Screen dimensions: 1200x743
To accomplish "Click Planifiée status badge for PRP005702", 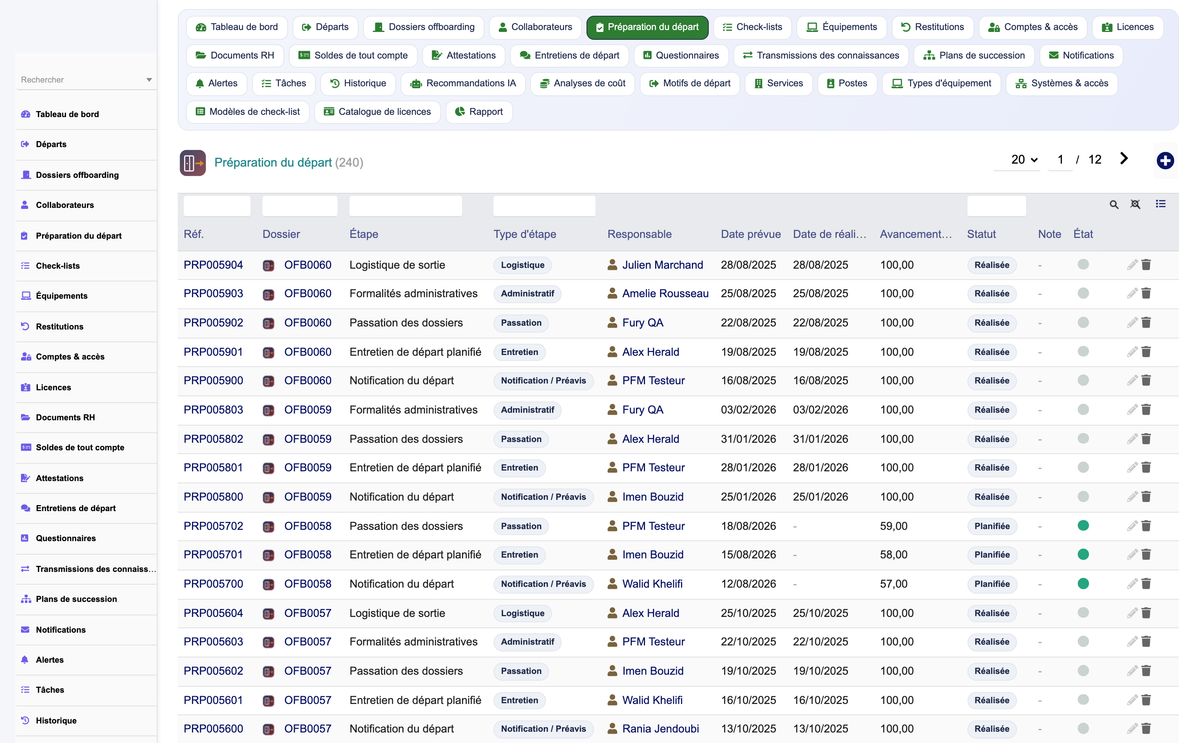I will coord(992,526).
